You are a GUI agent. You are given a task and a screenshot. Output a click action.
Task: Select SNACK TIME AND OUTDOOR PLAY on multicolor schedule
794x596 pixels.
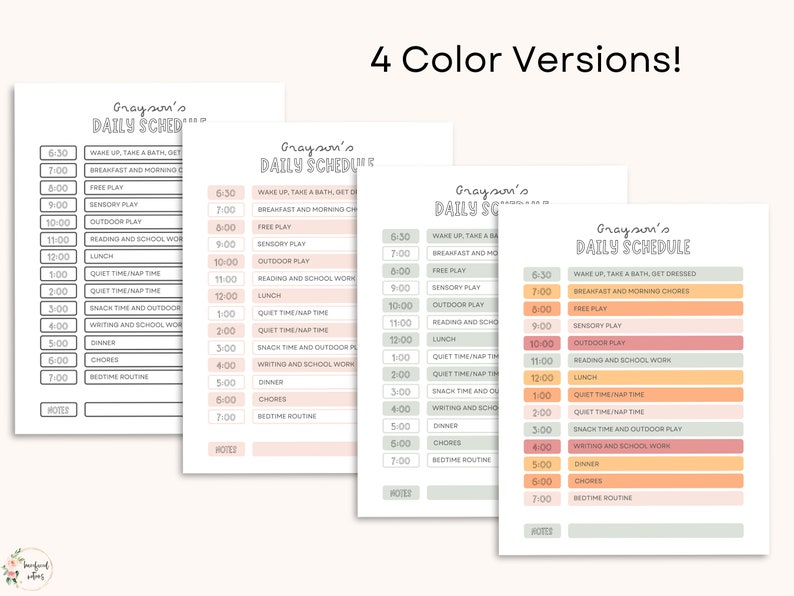[x=655, y=429]
